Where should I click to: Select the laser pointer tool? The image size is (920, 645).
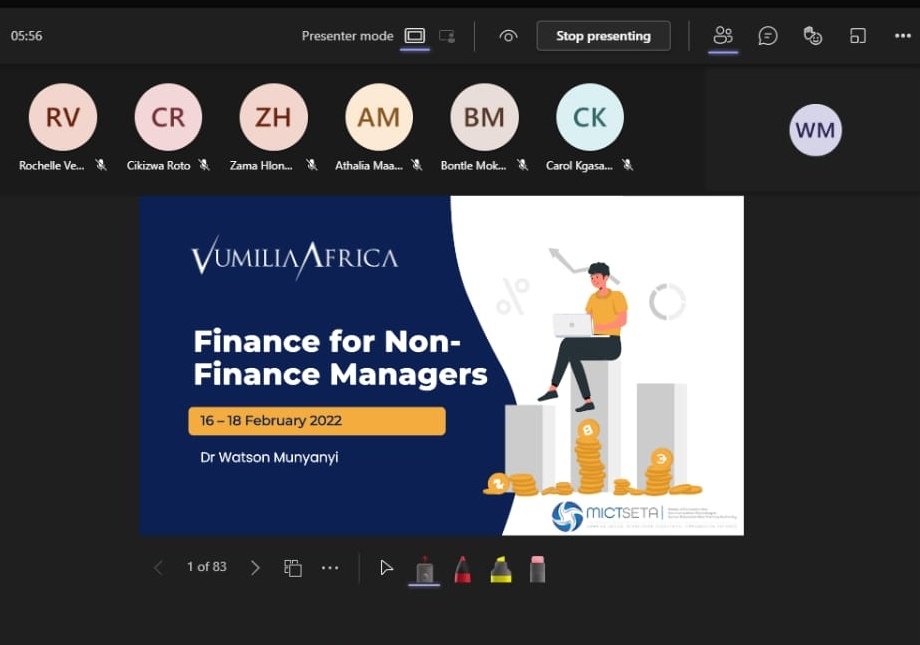[x=424, y=570]
